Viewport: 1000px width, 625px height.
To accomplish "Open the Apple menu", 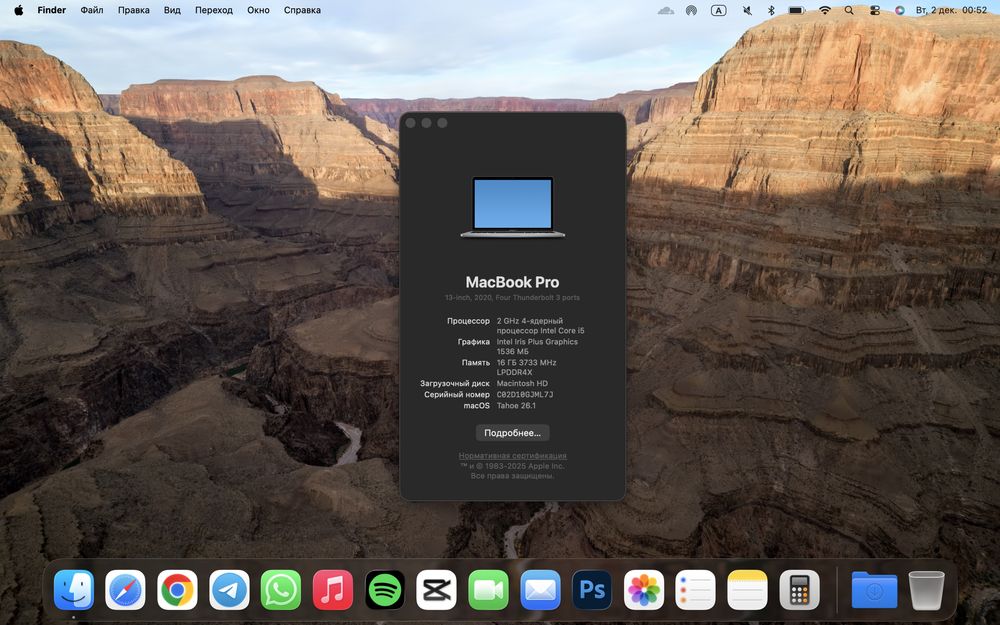I will click(x=18, y=10).
